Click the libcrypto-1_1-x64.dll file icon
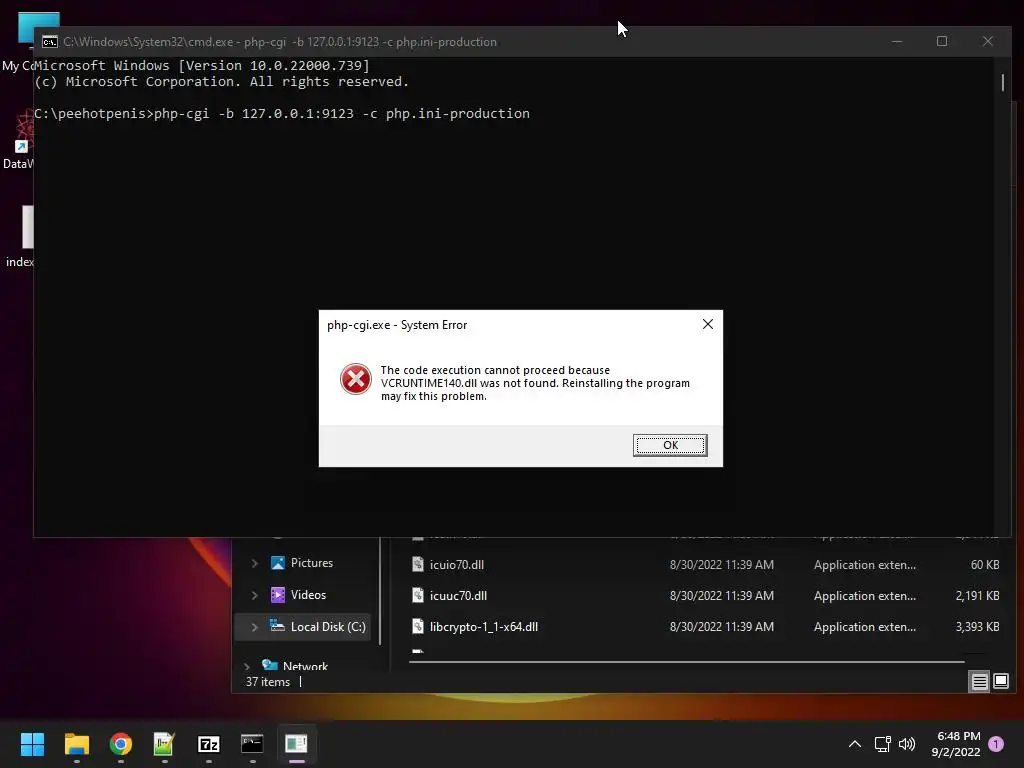 pyautogui.click(x=418, y=626)
